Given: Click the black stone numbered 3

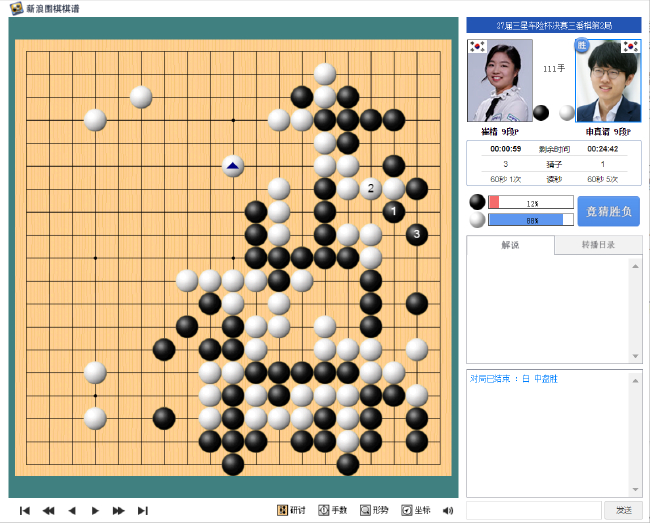Looking at the screenshot, I should coord(417,235).
